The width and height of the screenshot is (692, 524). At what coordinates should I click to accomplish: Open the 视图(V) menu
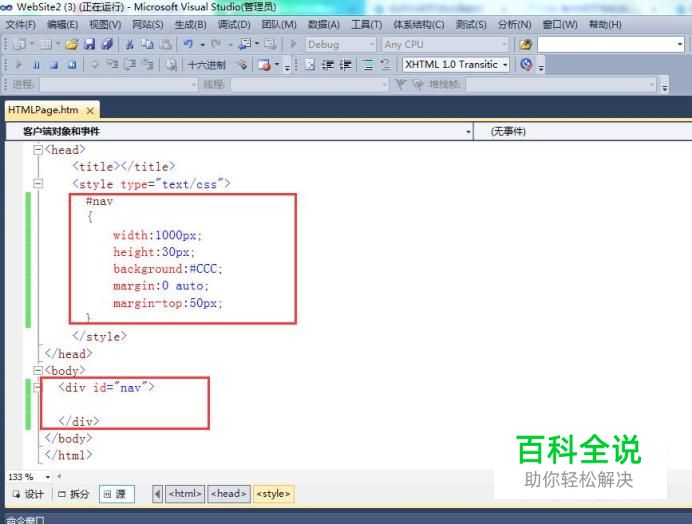[x=105, y=25]
